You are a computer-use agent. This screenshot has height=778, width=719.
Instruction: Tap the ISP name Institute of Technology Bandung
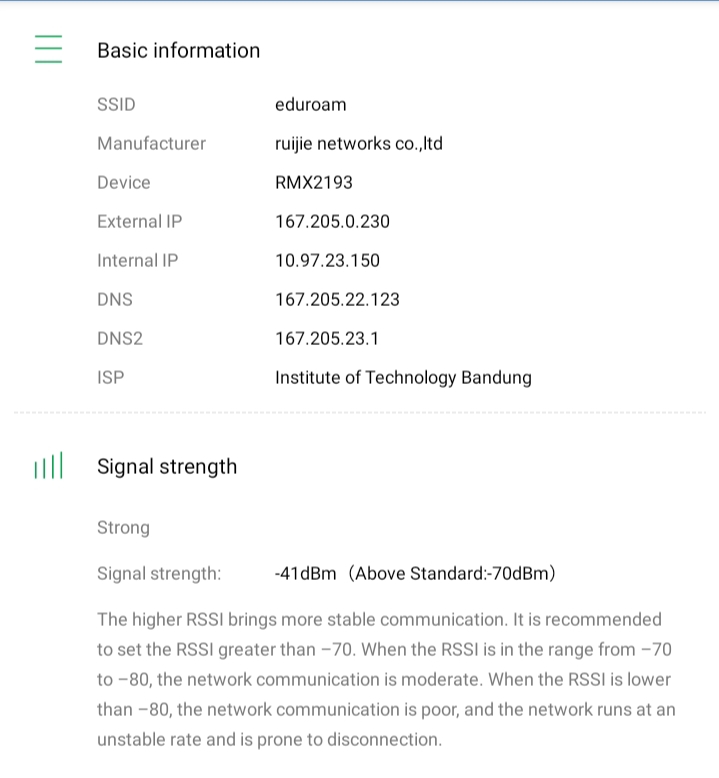click(403, 377)
